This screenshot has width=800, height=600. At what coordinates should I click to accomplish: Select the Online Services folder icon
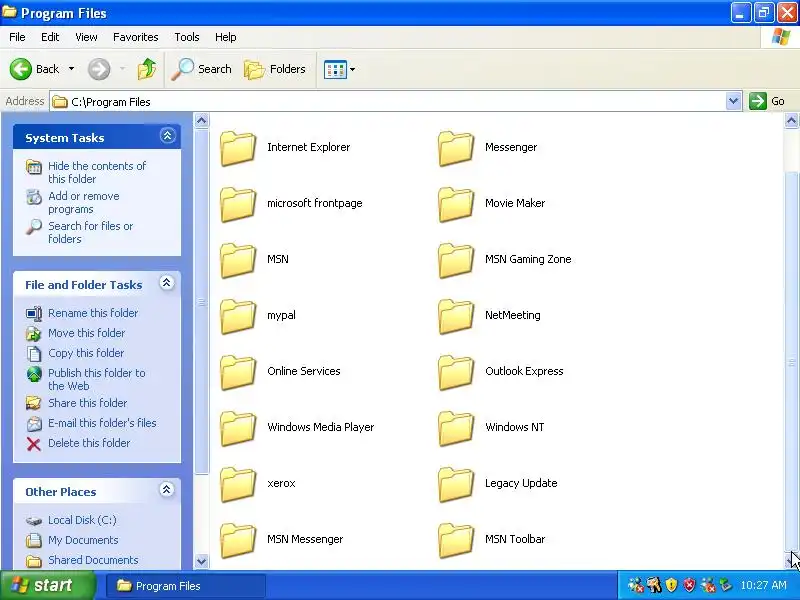238,372
